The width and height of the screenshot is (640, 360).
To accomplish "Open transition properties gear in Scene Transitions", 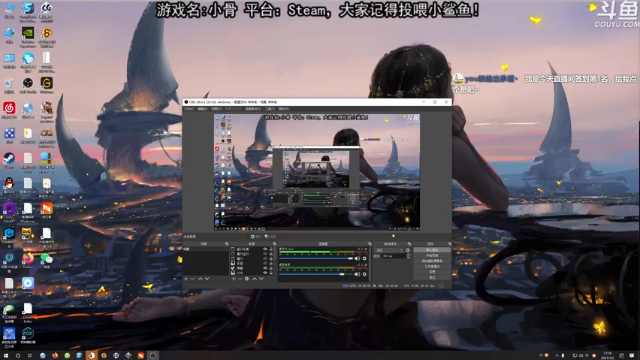I will [x=407, y=250].
